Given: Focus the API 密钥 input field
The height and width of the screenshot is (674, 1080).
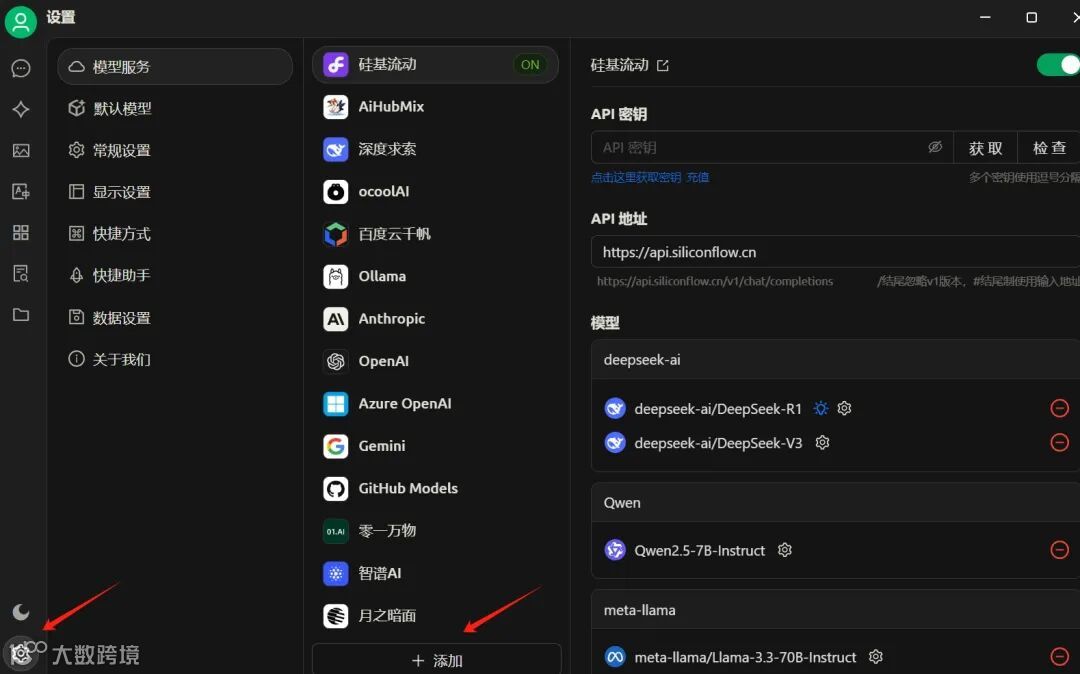Looking at the screenshot, I should point(771,147).
